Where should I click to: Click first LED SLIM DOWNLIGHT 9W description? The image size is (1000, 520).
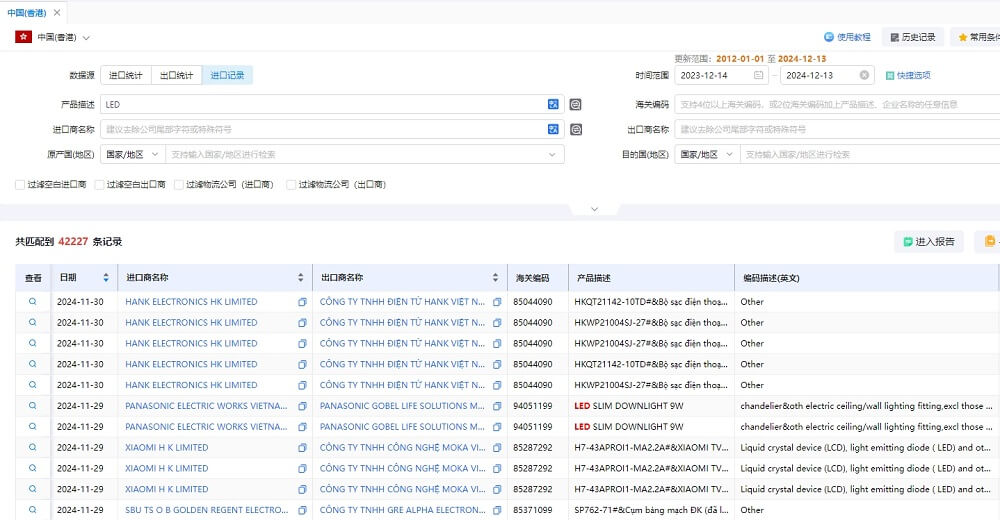tap(628, 406)
